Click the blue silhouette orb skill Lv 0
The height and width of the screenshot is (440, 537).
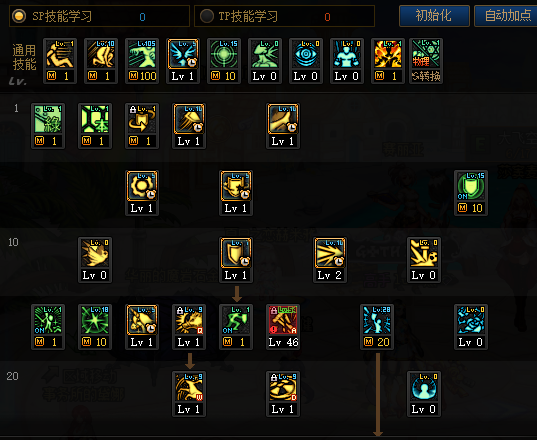pos(424,393)
